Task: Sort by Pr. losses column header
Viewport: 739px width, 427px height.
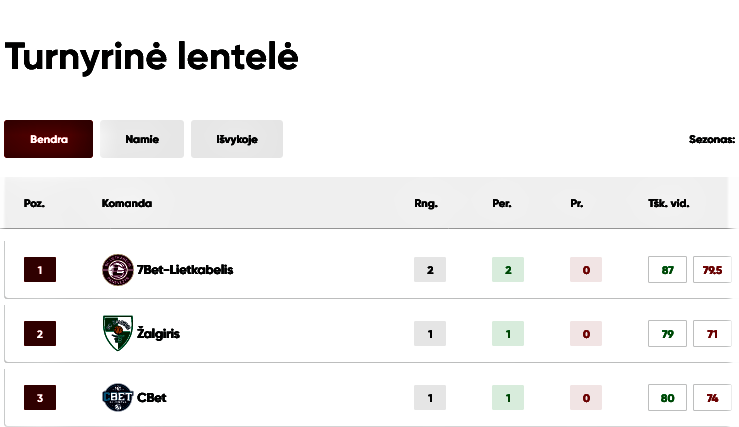Action: [576, 203]
